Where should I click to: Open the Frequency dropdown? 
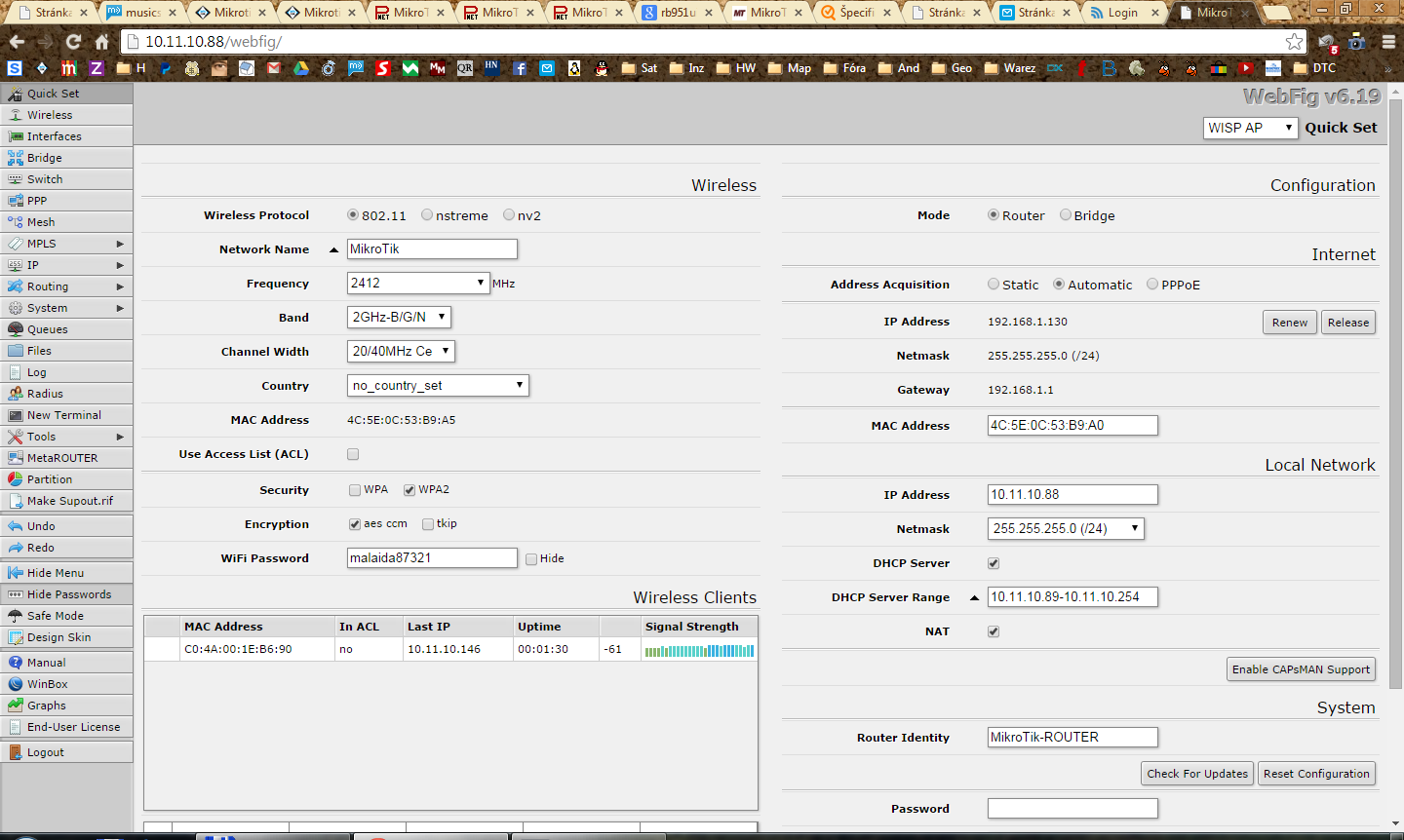(417, 283)
